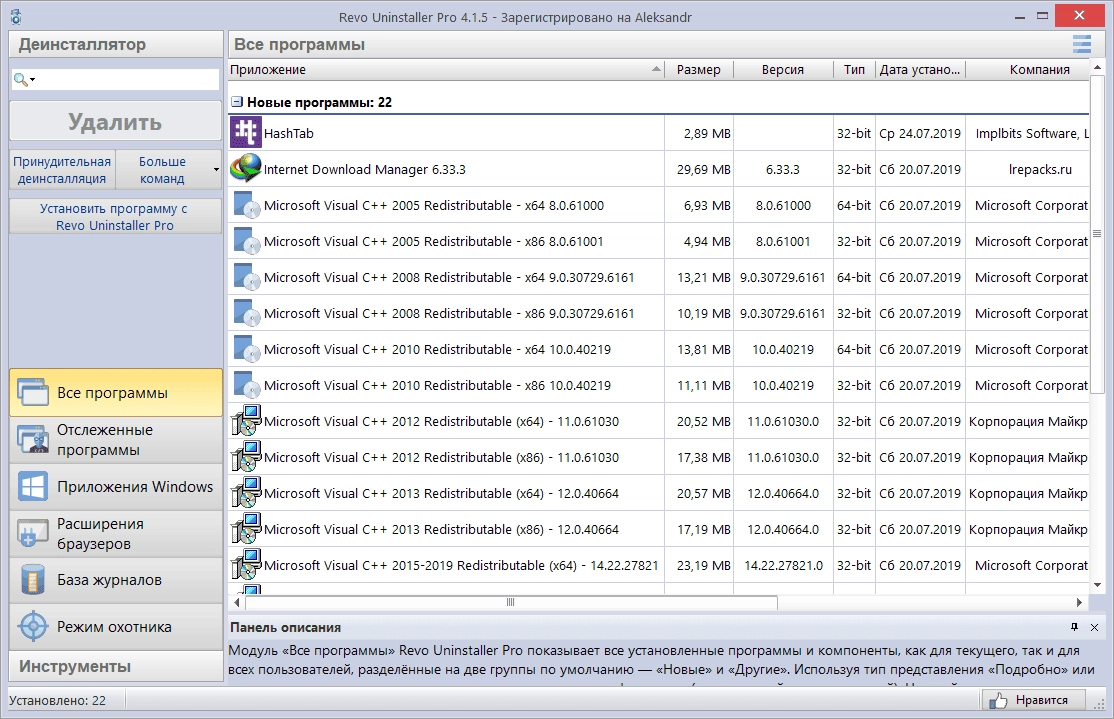Click icon of Visual C++ 2012 (x64) row
Image resolution: width=1114 pixels, height=719 pixels.
[247, 421]
